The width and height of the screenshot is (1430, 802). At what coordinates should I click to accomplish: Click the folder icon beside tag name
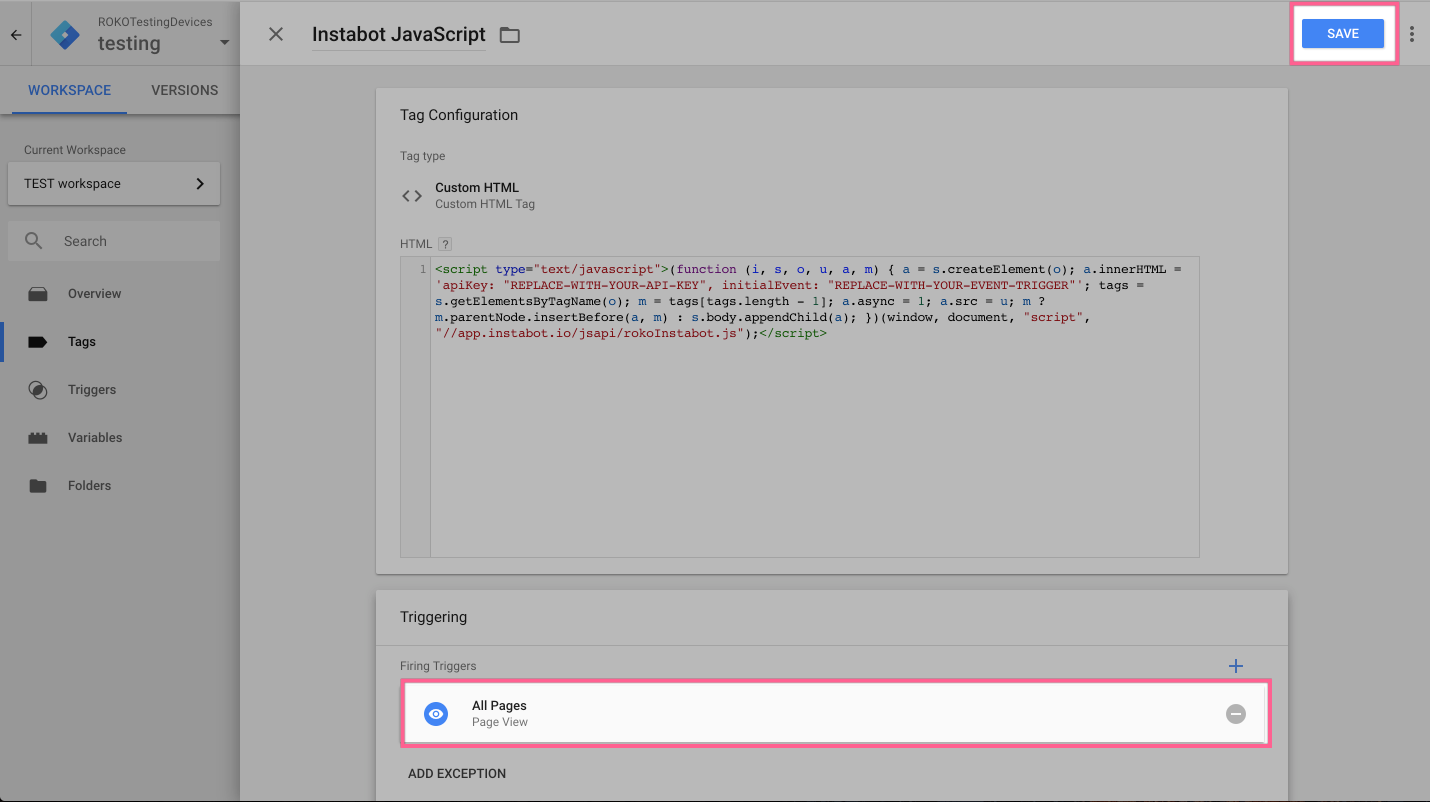click(510, 35)
